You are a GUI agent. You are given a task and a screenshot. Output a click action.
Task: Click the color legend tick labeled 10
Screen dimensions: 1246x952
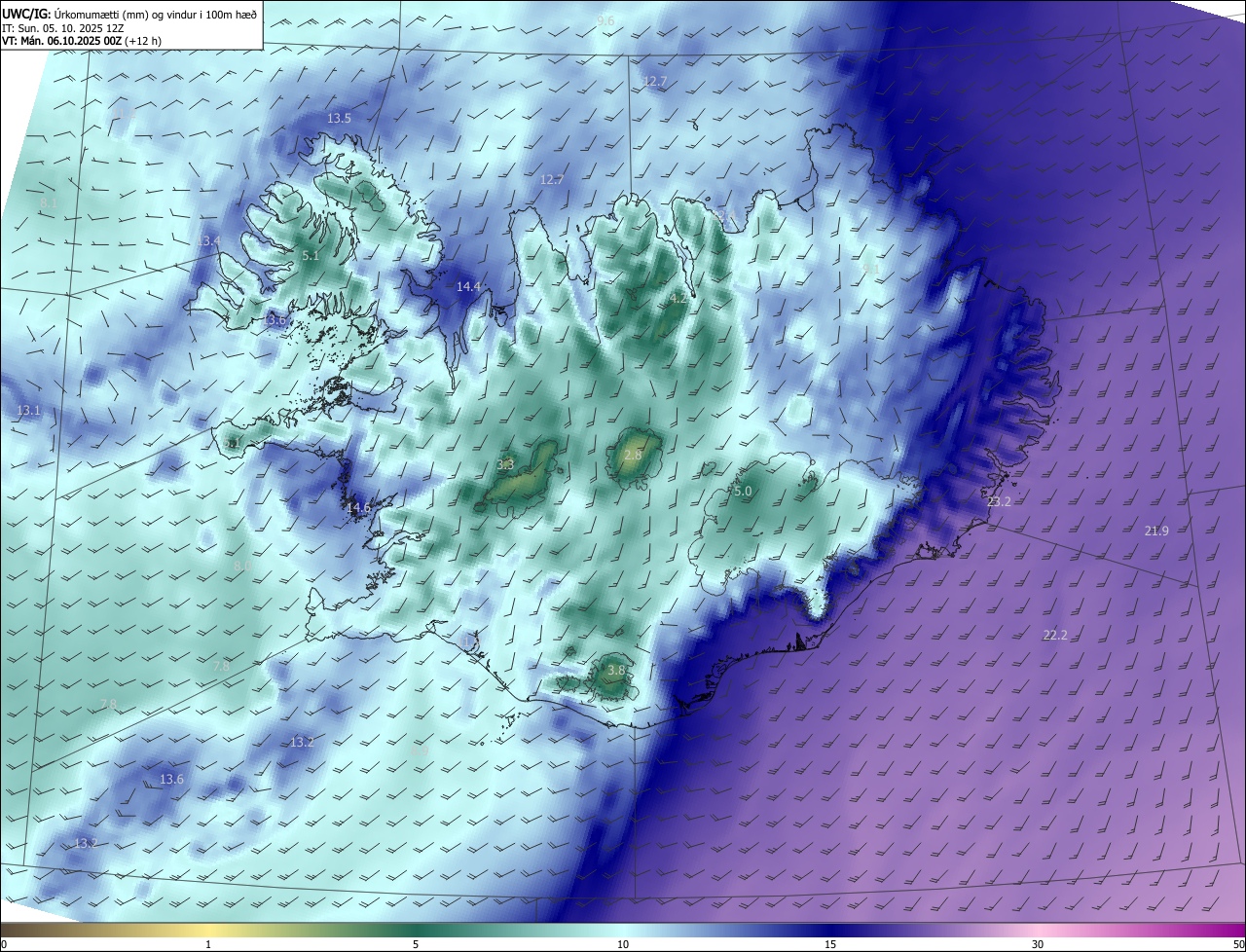pyautogui.click(x=623, y=944)
